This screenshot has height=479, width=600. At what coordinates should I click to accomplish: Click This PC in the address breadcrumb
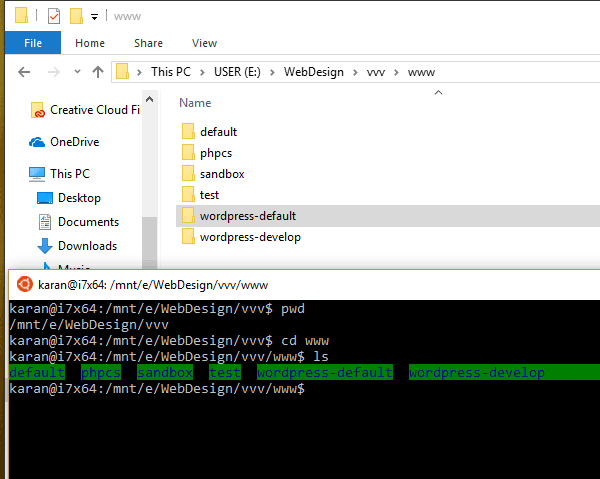coord(171,72)
